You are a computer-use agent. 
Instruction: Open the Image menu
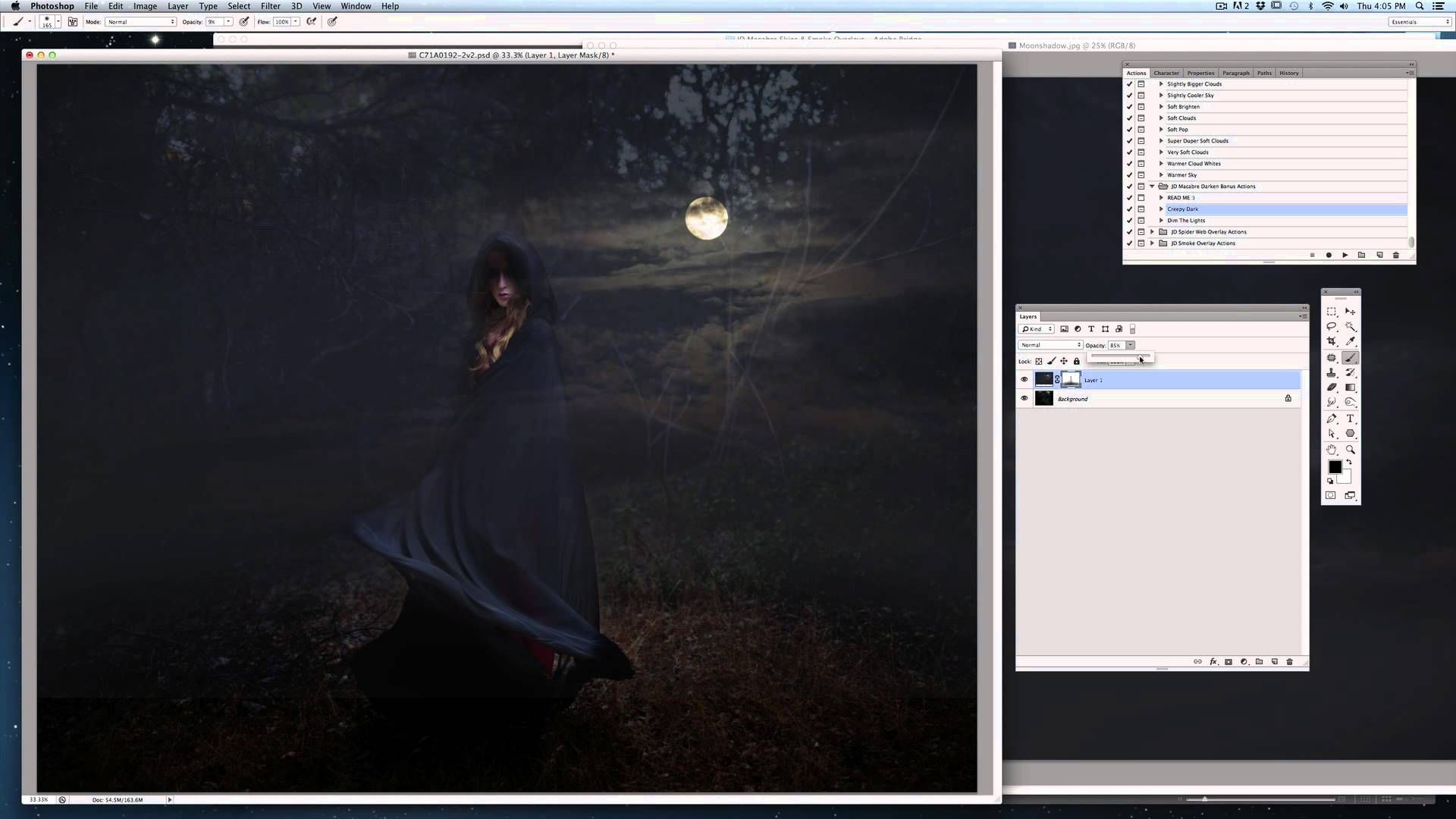click(x=145, y=6)
